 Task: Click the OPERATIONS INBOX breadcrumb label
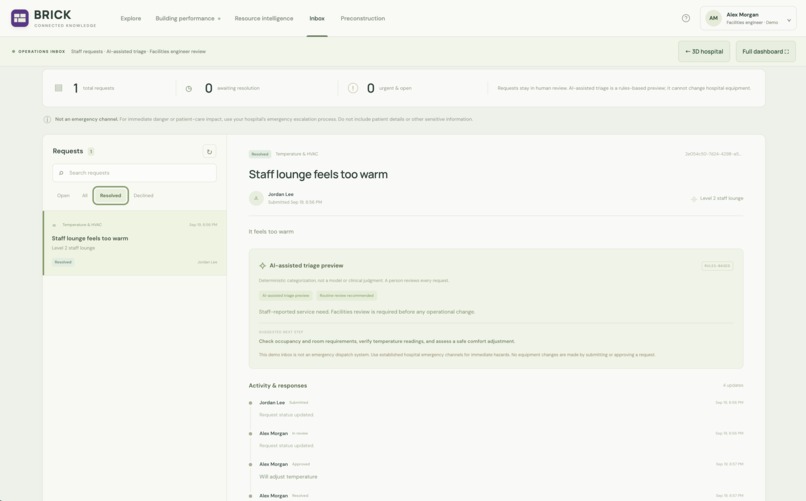pos(42,51)
